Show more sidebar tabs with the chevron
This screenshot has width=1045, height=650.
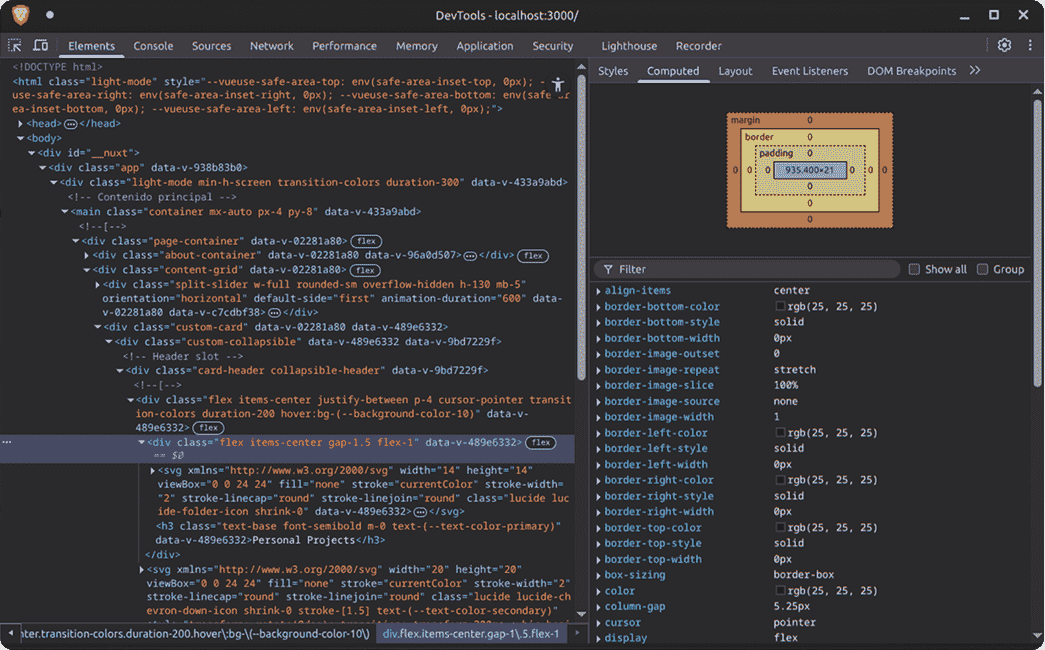pos(975,71)
